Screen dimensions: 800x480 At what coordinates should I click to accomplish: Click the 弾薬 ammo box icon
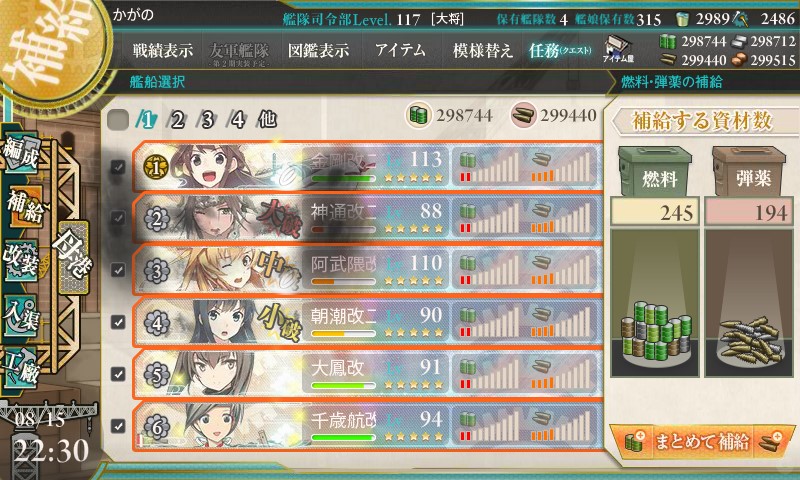click(x=749, y=171)
